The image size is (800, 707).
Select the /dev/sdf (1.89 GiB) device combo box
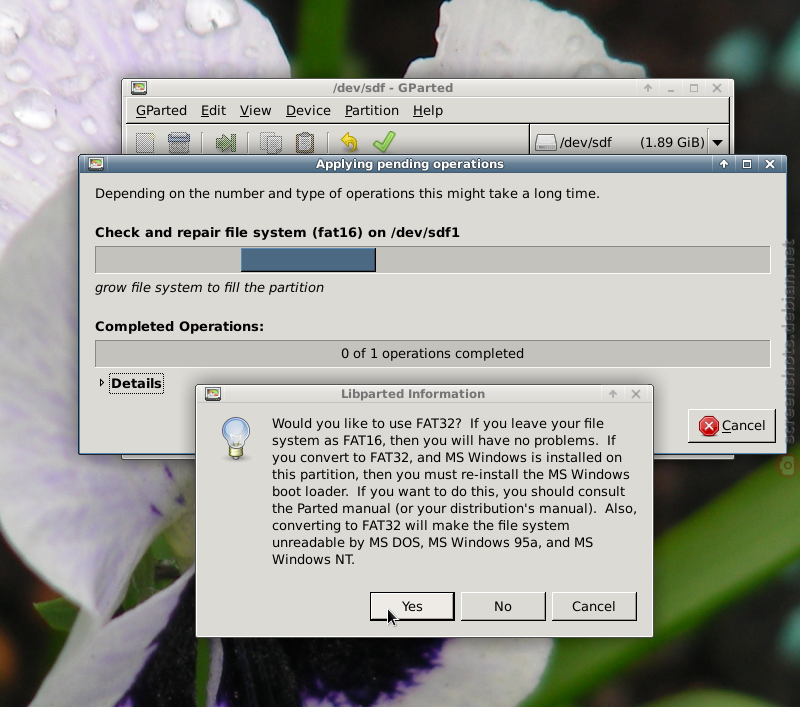[629, 142]
